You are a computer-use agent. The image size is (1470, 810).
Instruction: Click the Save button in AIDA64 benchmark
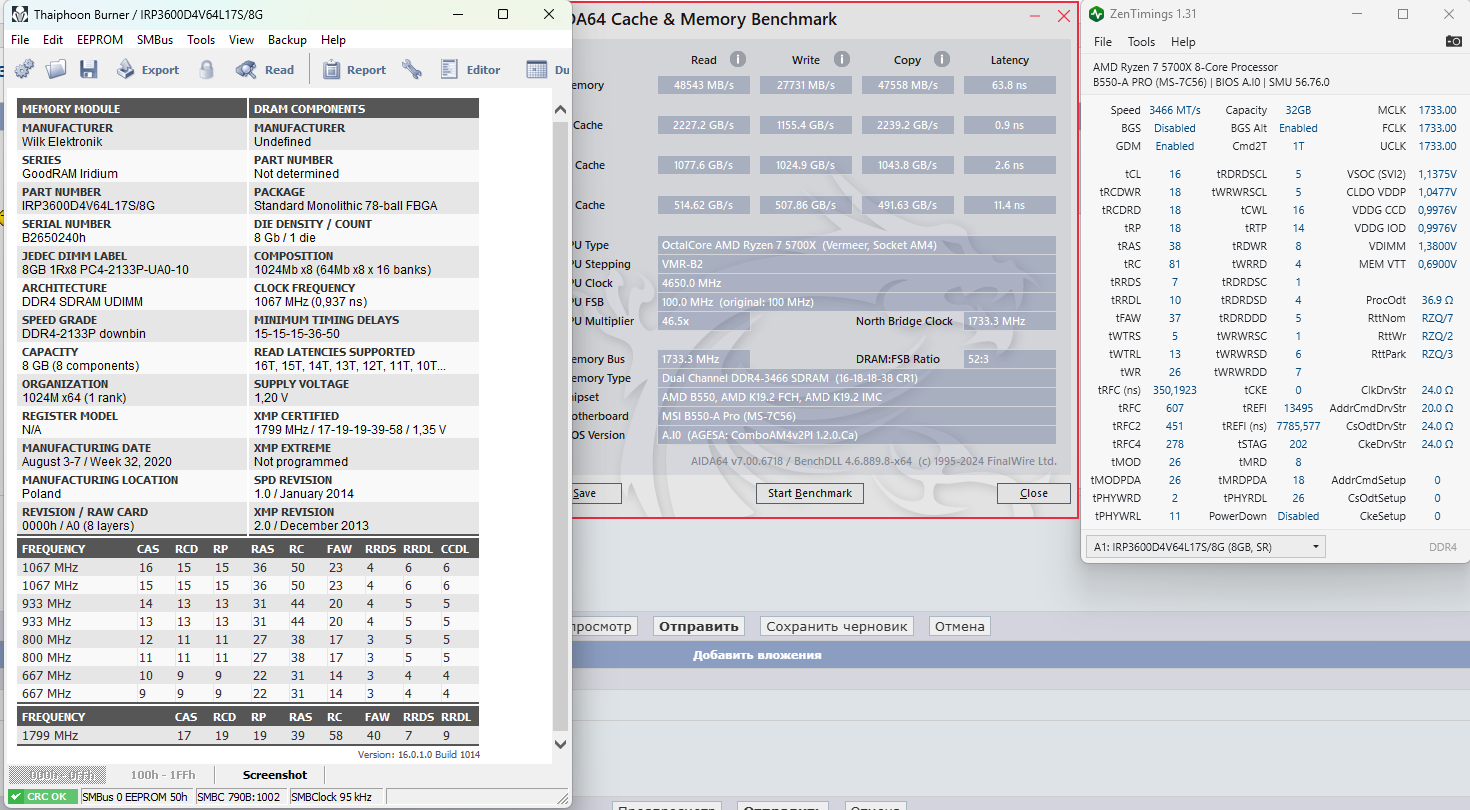[x=595, y=493]
